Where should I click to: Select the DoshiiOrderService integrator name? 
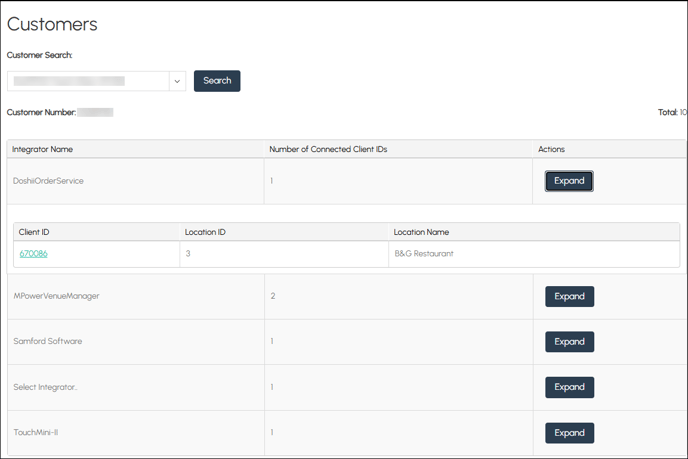coord(48,181)
